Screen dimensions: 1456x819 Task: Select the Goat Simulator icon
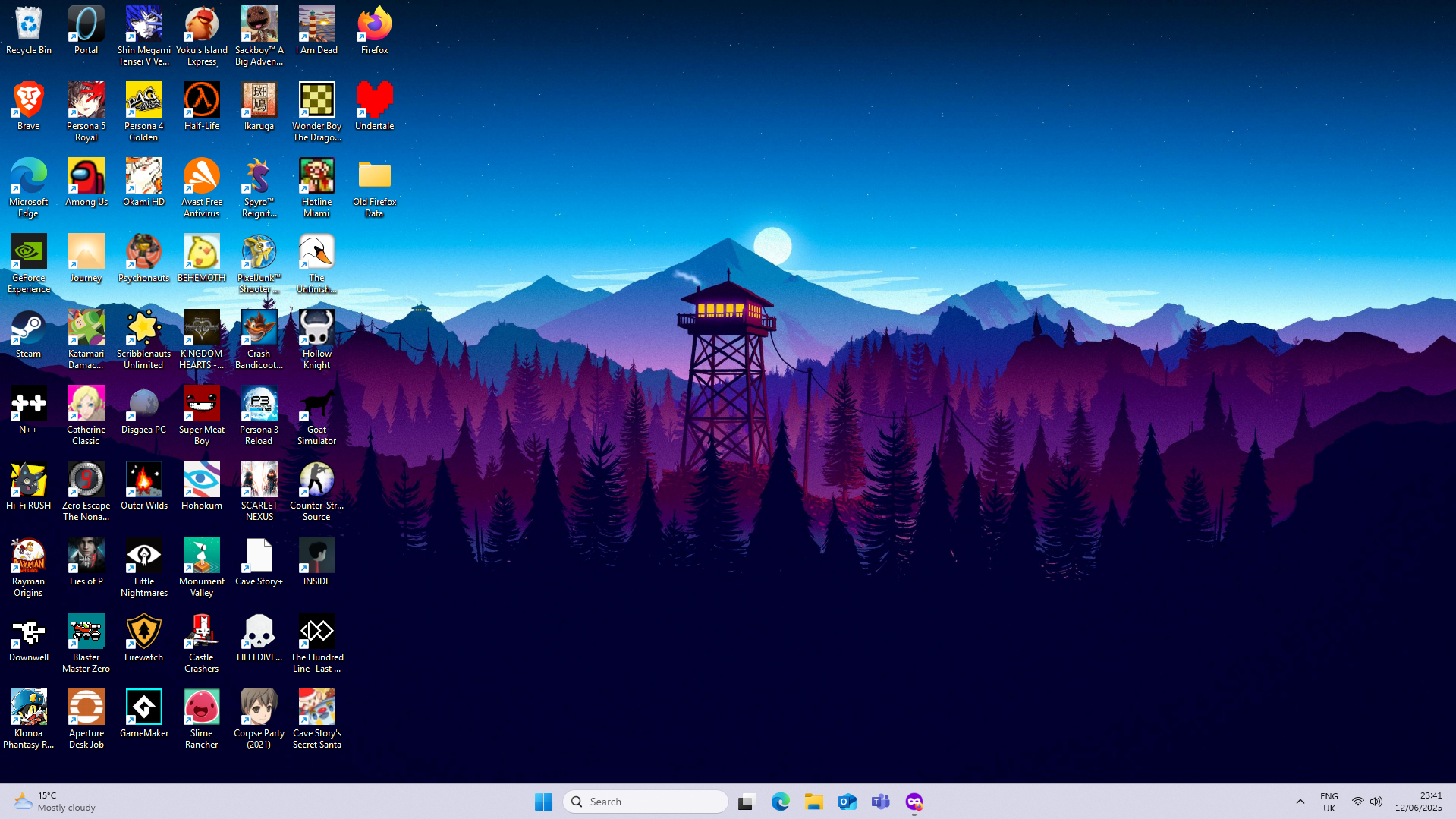pos(317,404)
